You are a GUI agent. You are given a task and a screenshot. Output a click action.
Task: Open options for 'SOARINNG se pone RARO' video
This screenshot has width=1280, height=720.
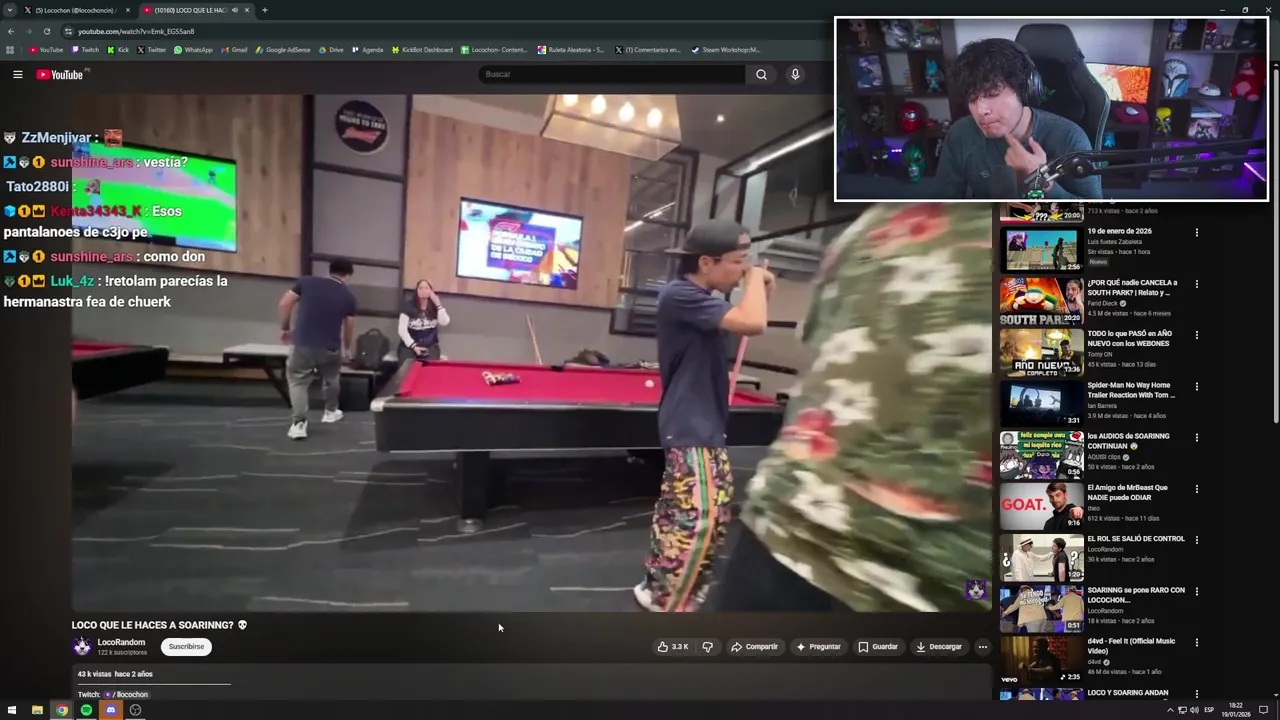1196,591
